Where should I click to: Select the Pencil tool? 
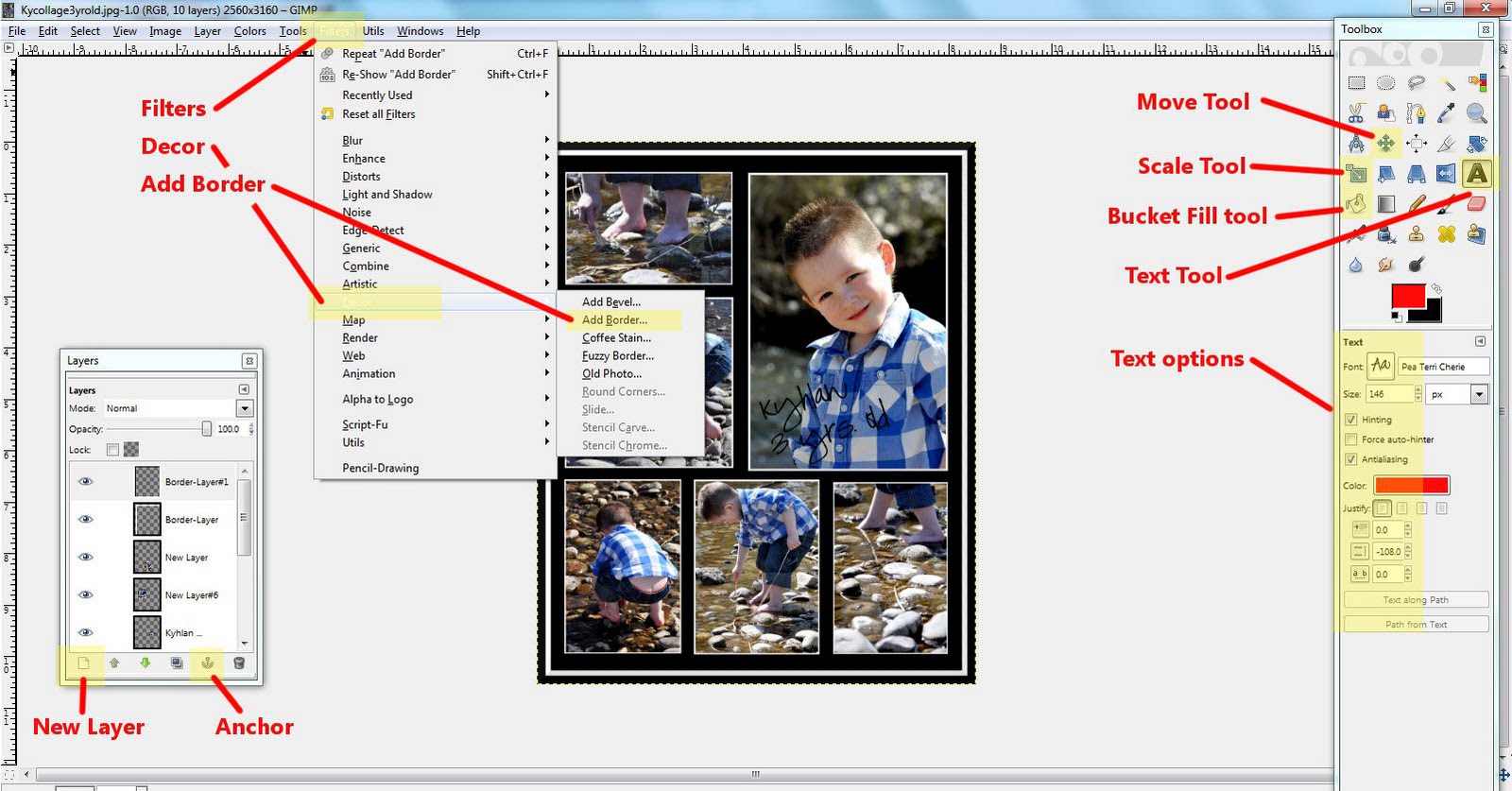tap(1417, 204)
